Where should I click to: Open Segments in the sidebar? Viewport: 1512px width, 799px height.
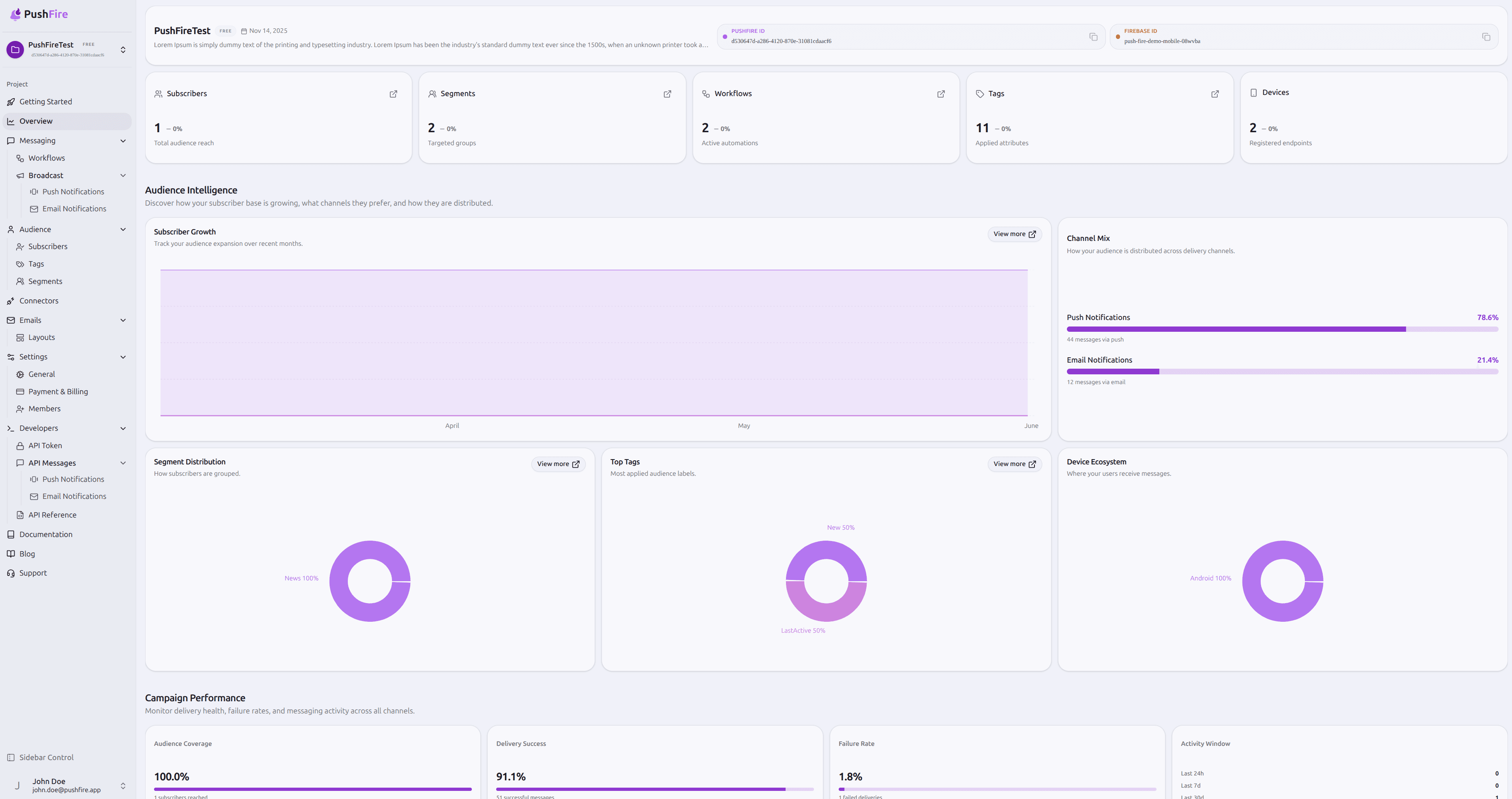(x=71, y=282)
